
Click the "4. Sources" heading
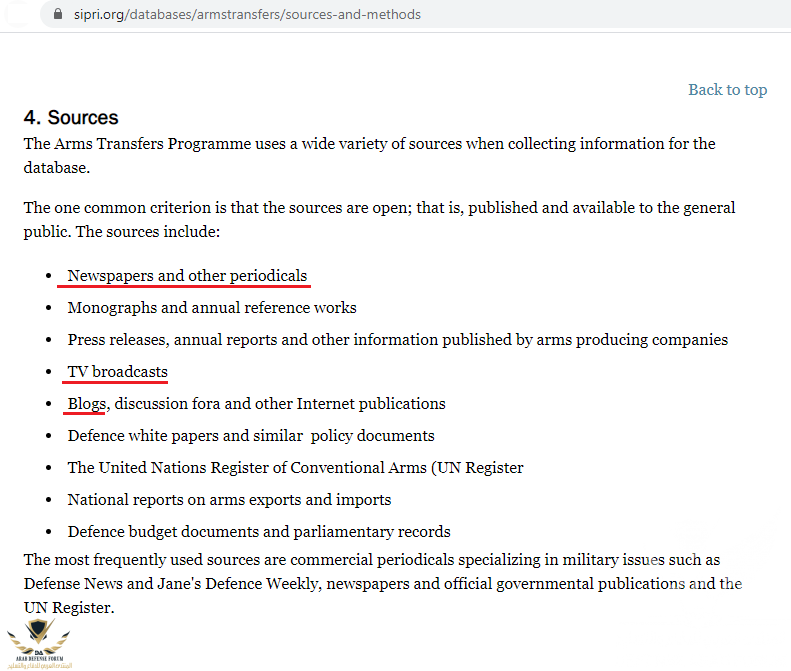(x=71, y=118)
